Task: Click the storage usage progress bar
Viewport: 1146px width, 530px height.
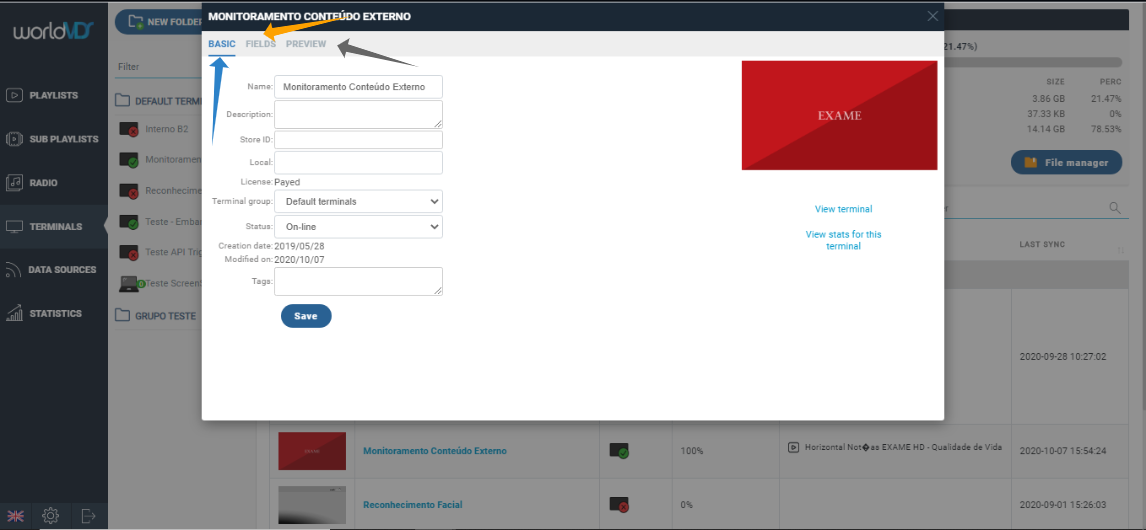Action: (x=1032, y=62)
